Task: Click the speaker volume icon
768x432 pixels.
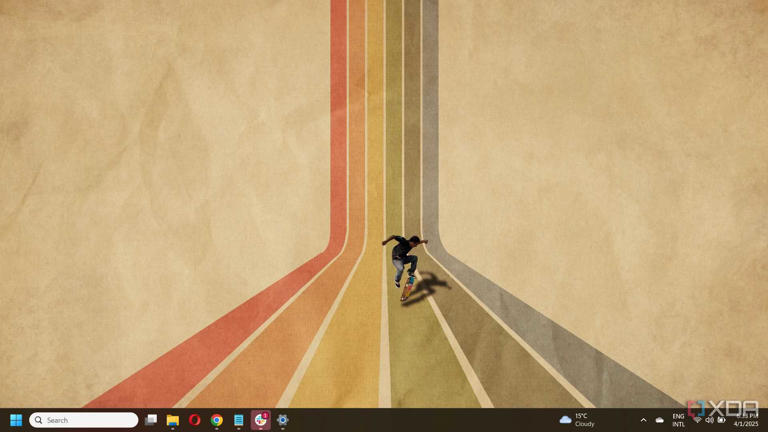Action: (x=709, y=420)
